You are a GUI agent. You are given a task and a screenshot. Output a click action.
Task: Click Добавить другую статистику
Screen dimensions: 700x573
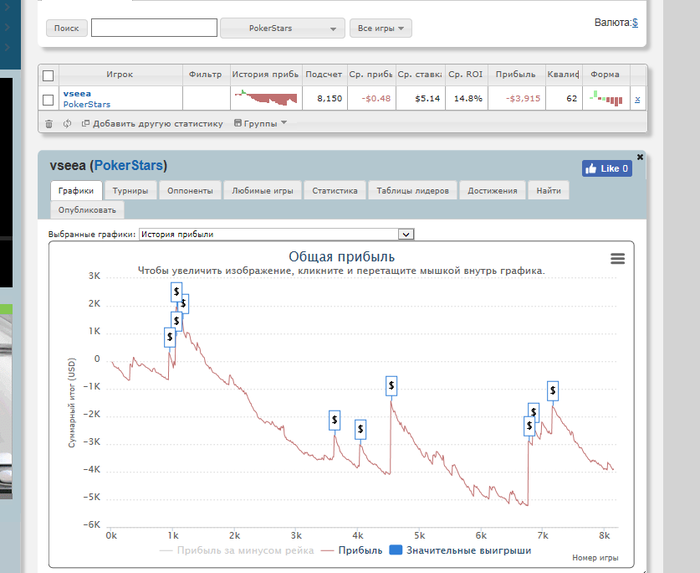pos(152,124)
